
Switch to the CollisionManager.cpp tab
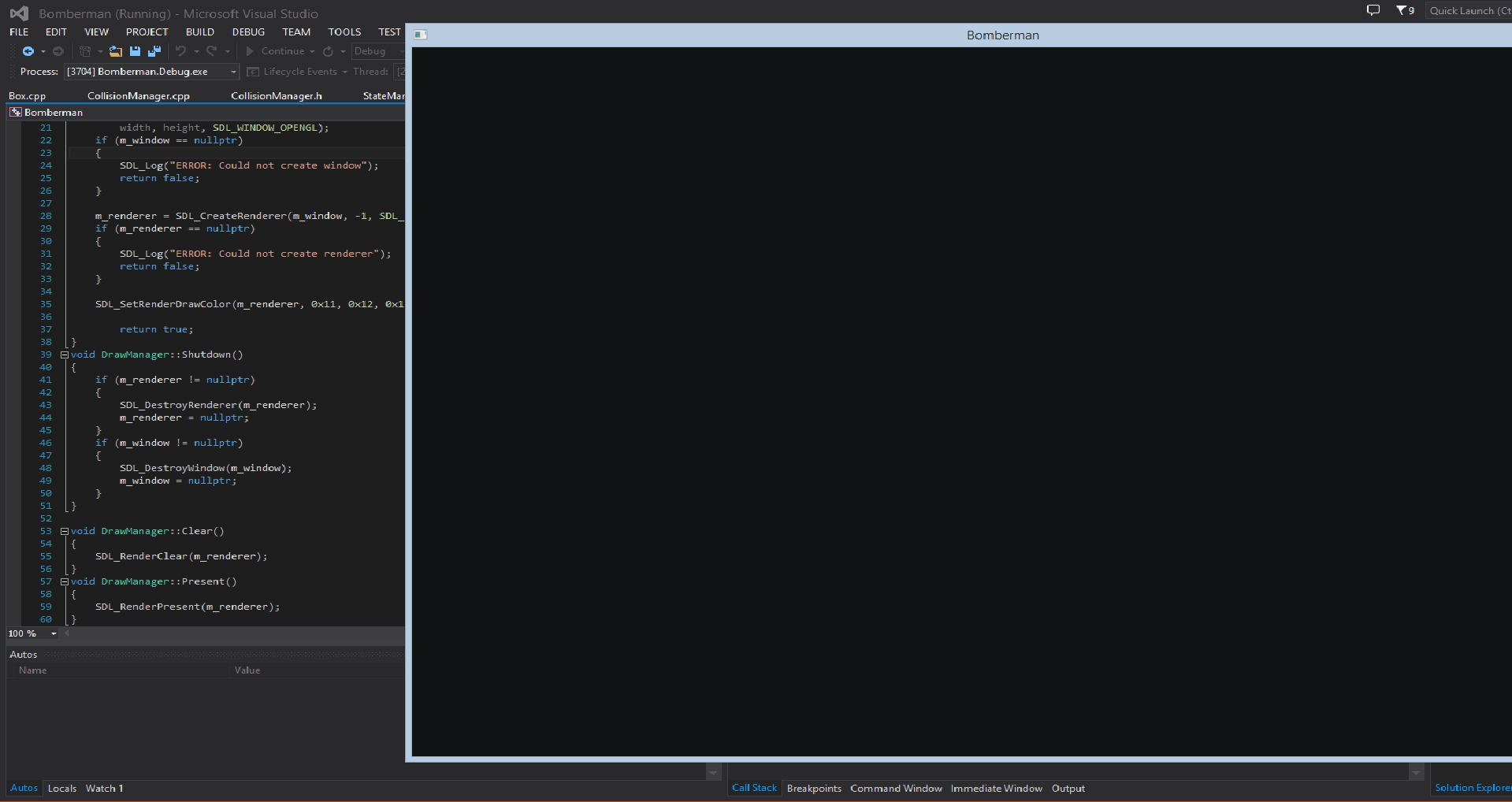click(139, 96)
